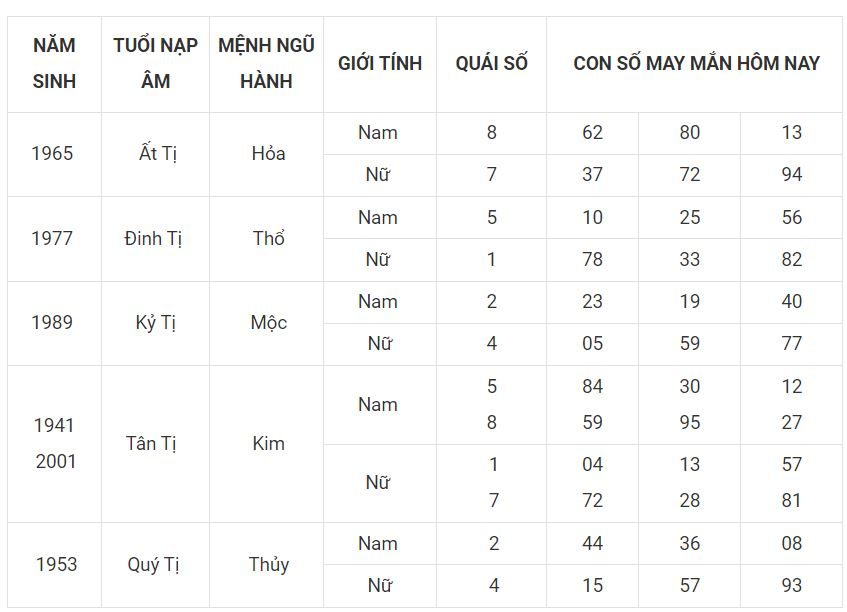Click the Mộc element cell
Screen dimensions: 847x612
coord(266,323)
